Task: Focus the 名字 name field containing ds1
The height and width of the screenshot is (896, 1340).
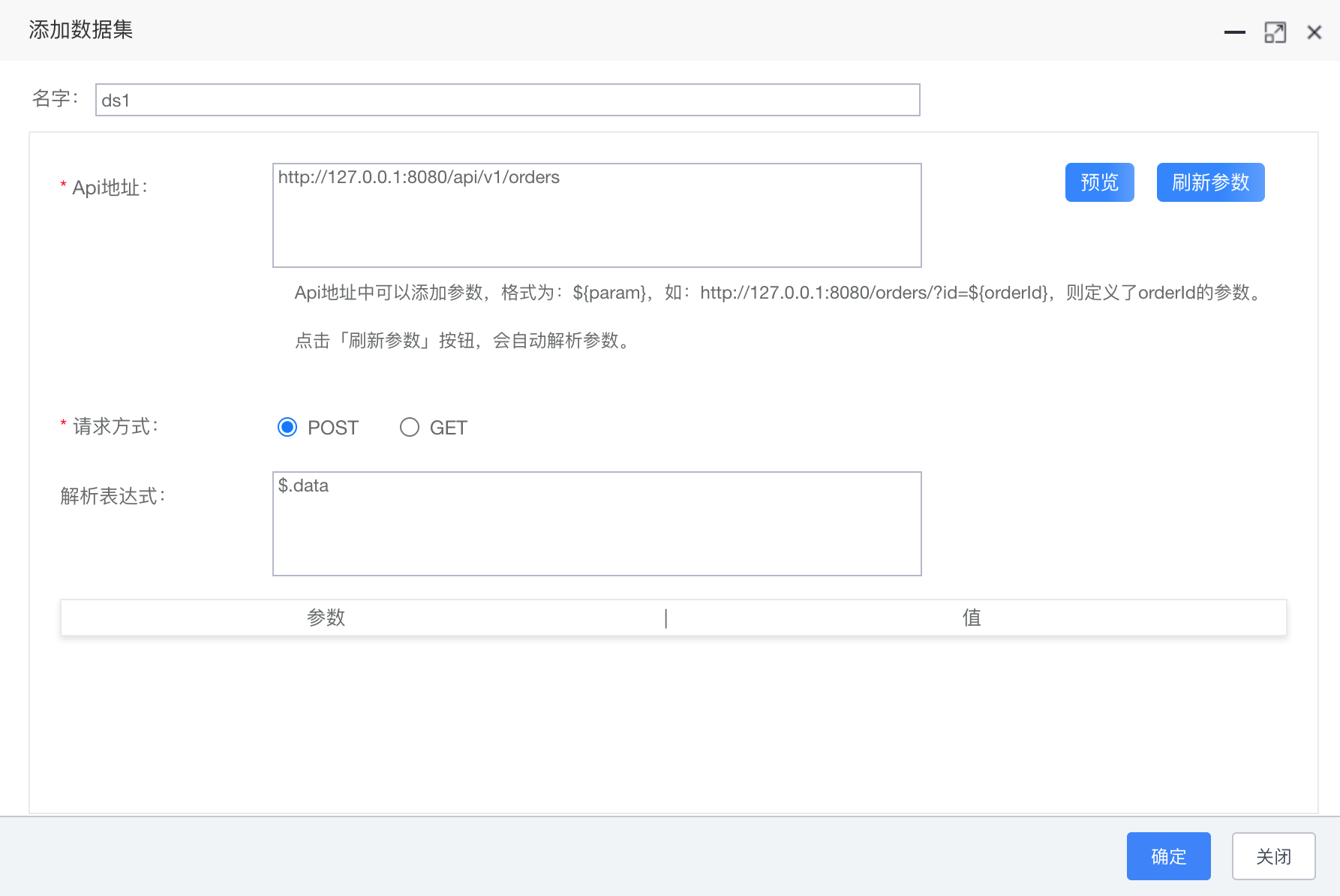Action: 507,100
